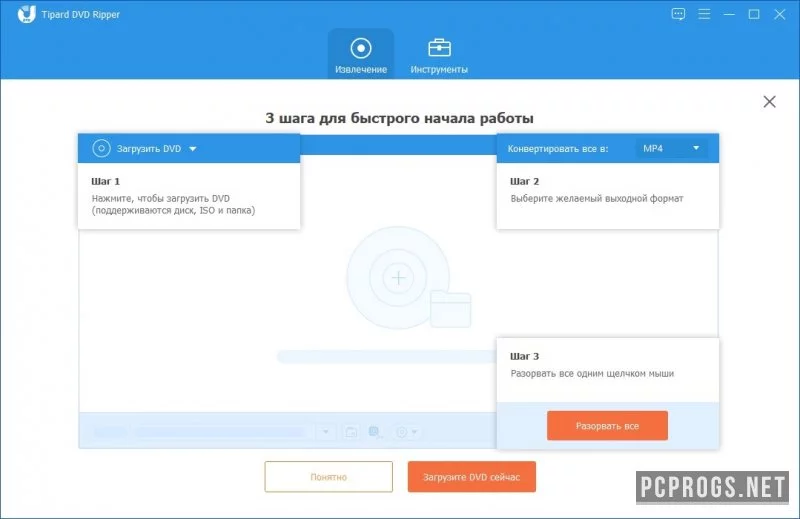The image size is (800, 519).
Task: Click the Конвертировать все в: label
Action: pyautogui.click(x=558, y=149)
